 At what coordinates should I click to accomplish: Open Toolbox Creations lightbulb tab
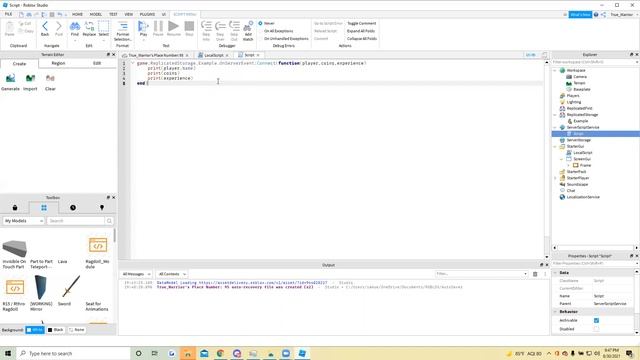coord(102,208)
